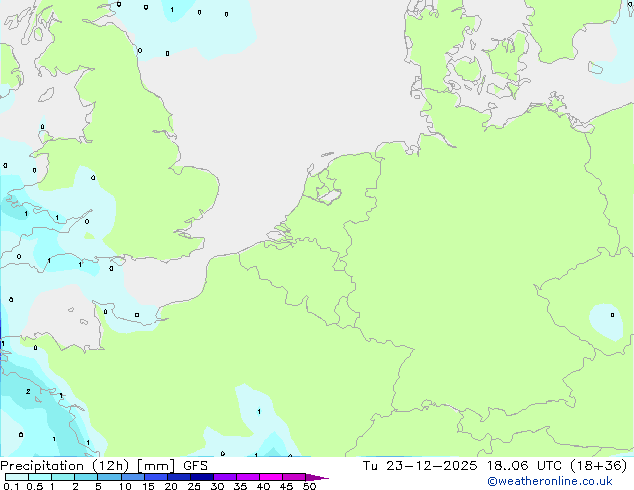Screen dimensions: 634x490
Task: Click the legend label '0.5'
Action: (35, 486)
